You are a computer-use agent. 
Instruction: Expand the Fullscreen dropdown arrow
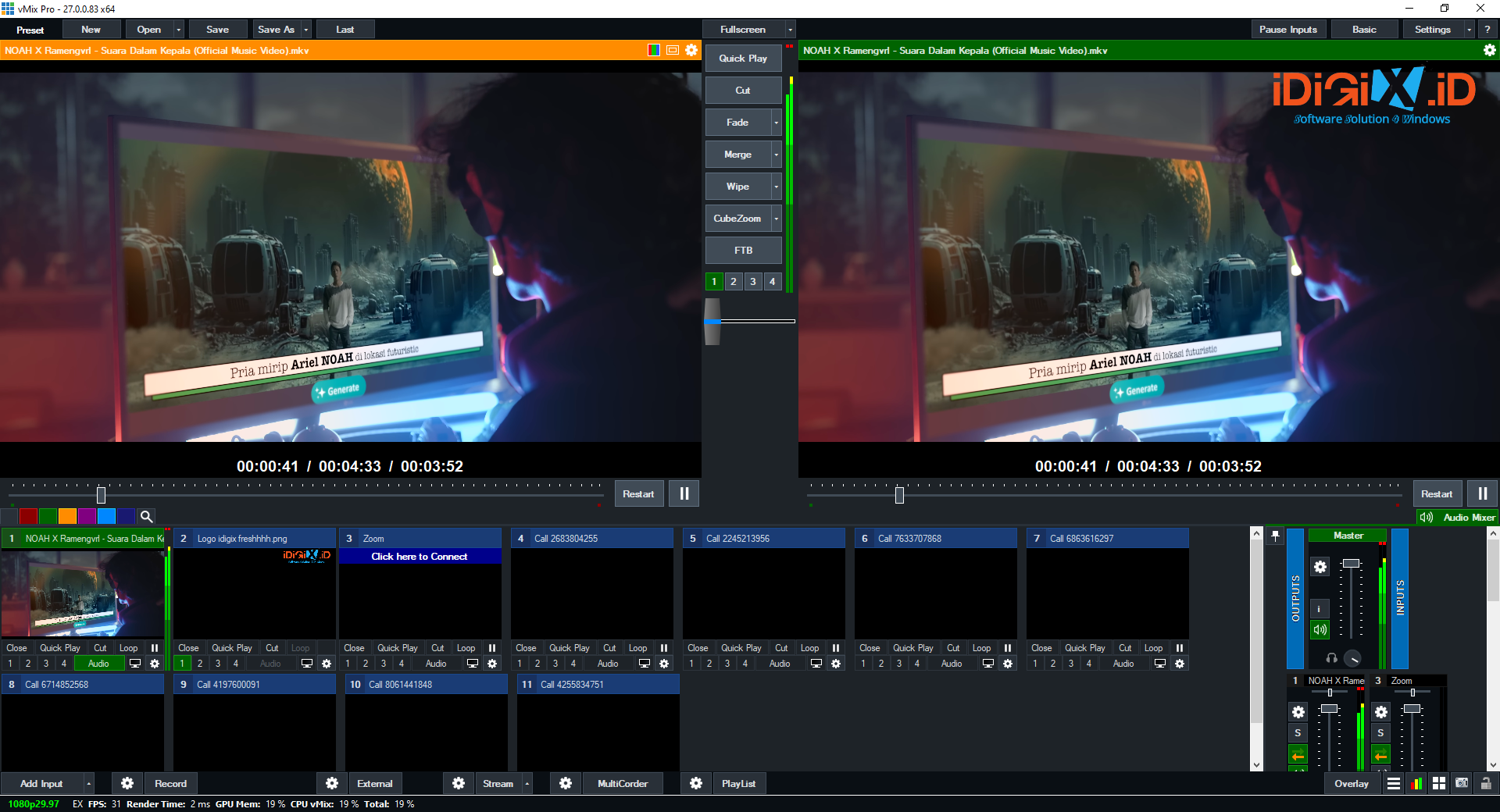pyautogui.click(x=790, y=30)
